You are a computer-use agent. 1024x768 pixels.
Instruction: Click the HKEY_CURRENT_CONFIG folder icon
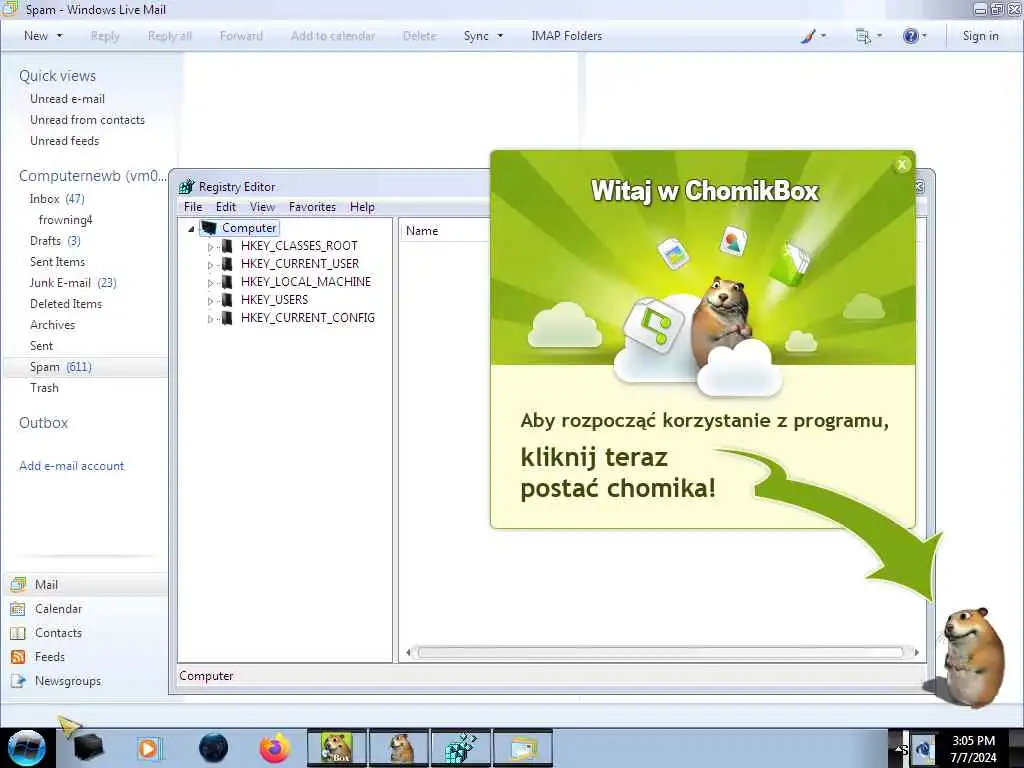pyautogui.click(x=227, y=318)
